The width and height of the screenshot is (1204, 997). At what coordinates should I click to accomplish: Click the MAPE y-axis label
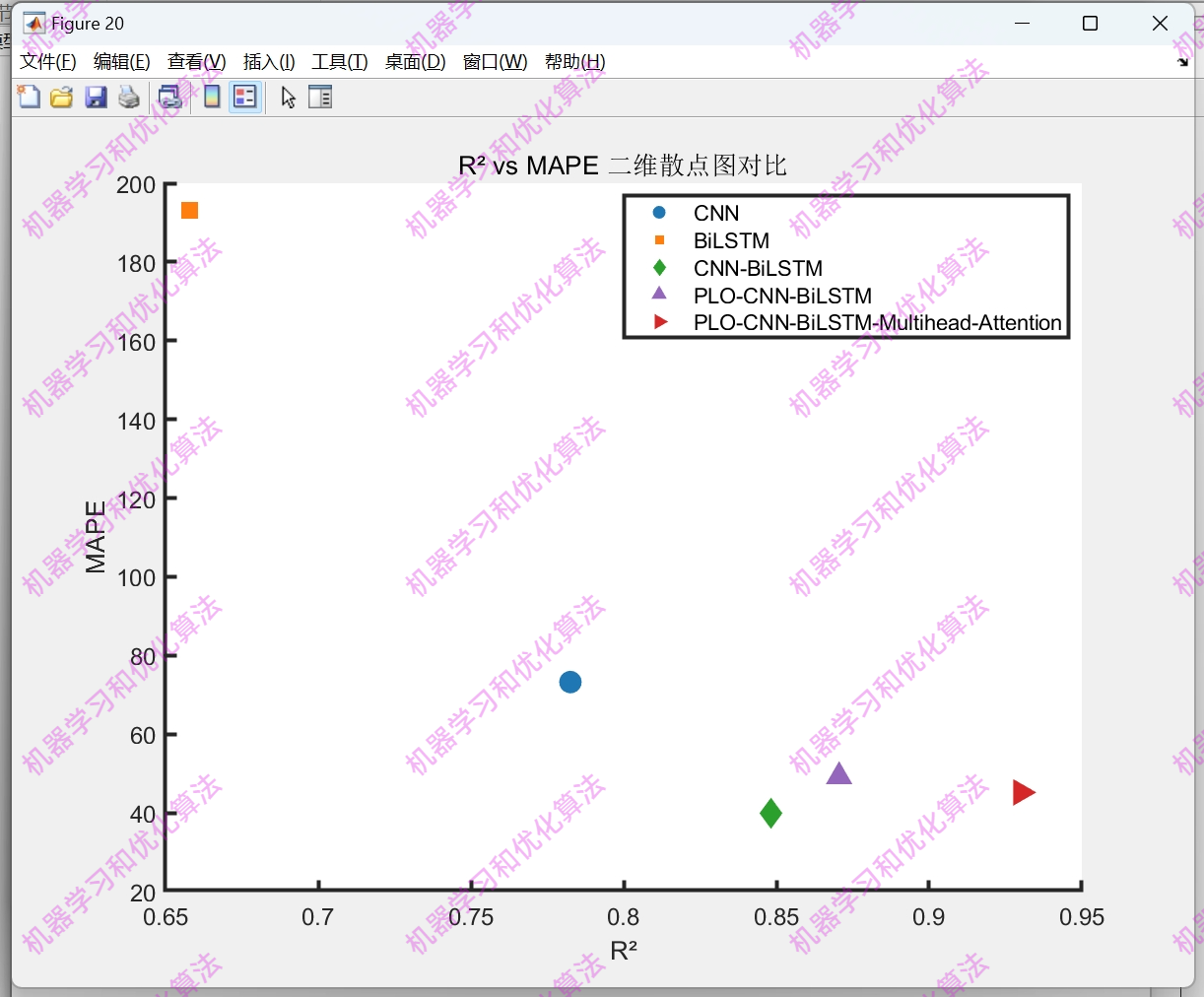coord(96,537)
